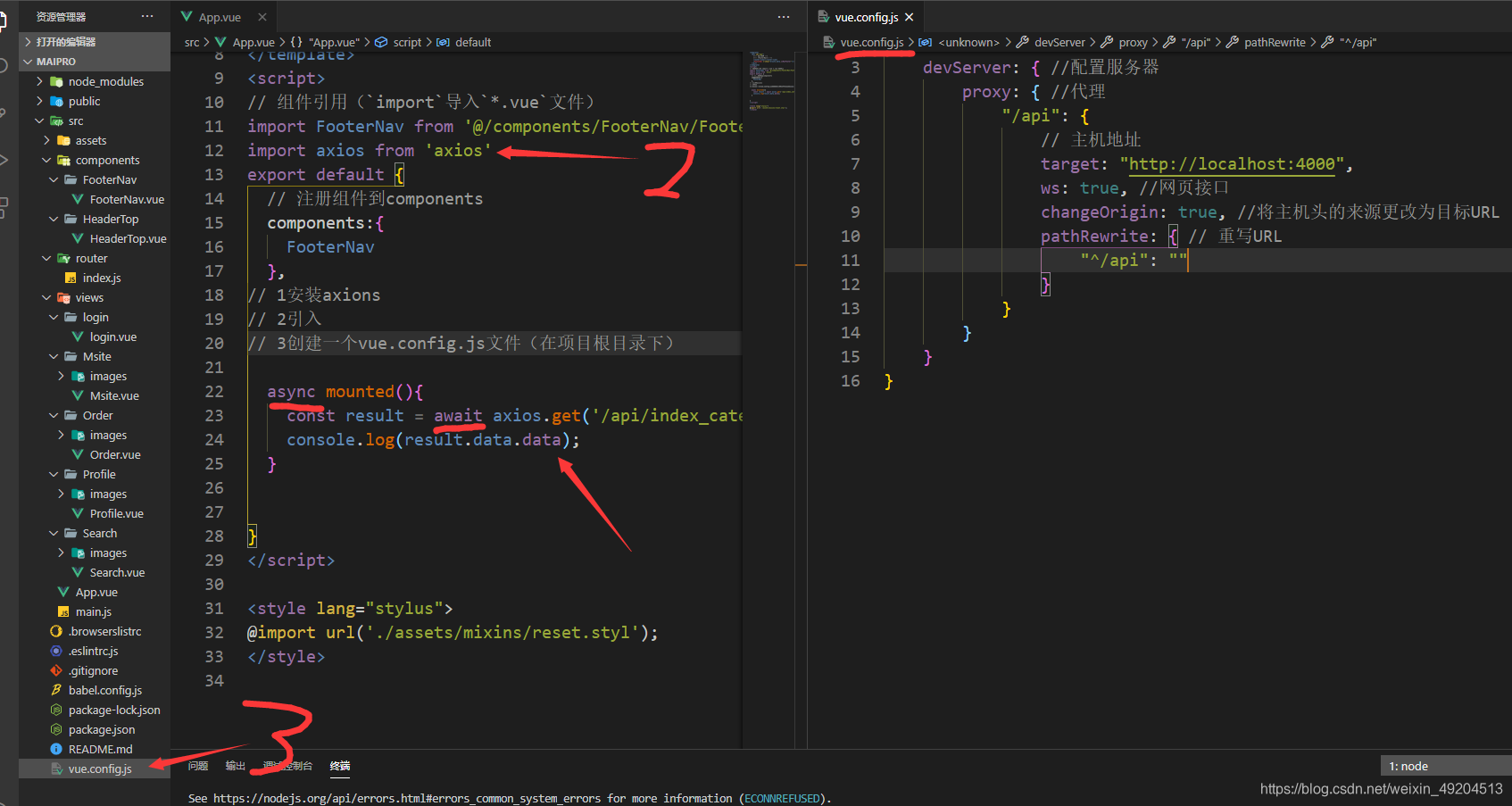Open the terminal selector dropdown showing 1: node

click(1446, 766)
